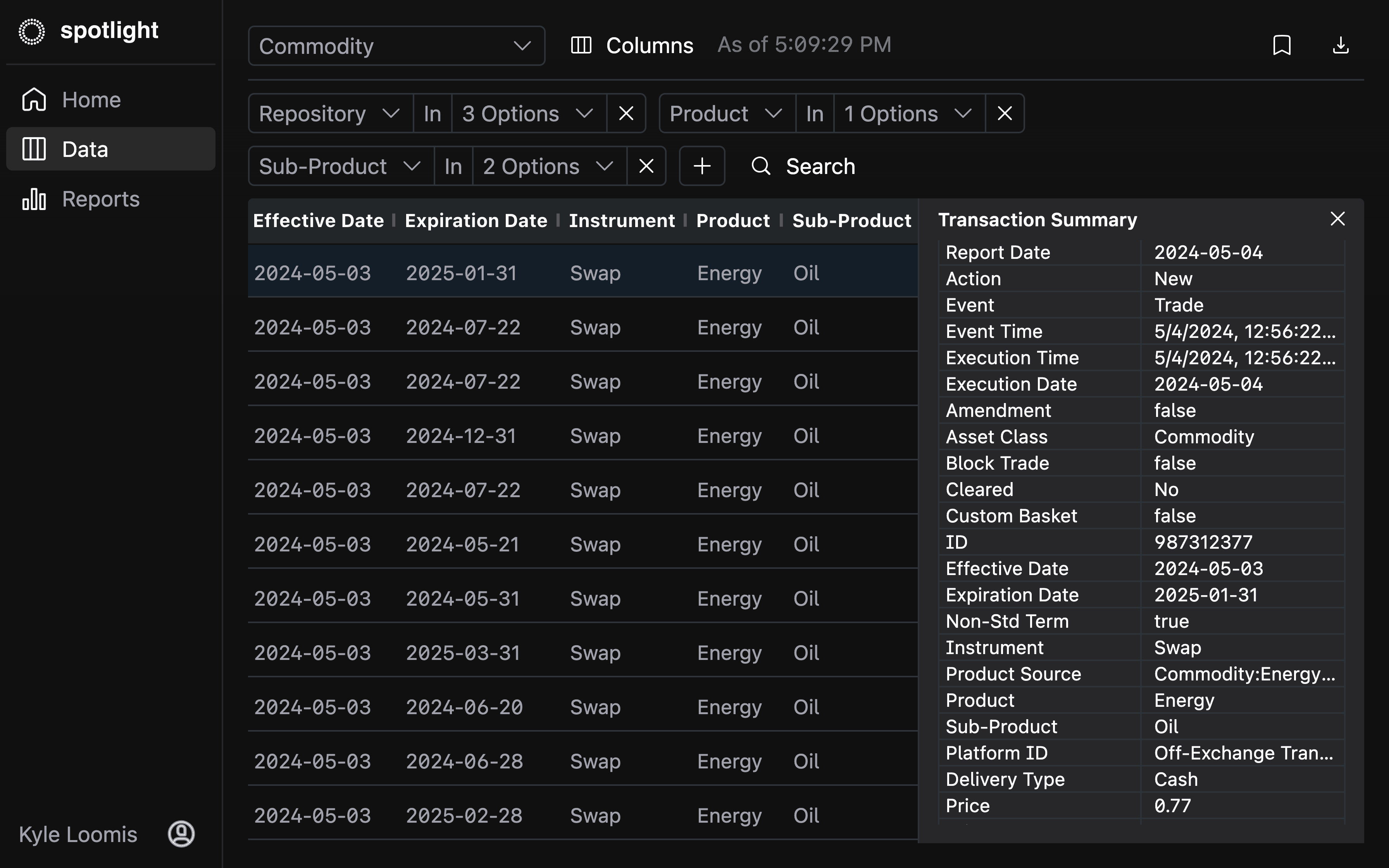Viewport: 1389px width, 868px height.
Task: Click ID value 987312377 in summary
Action: click(x=1203, y=542)
